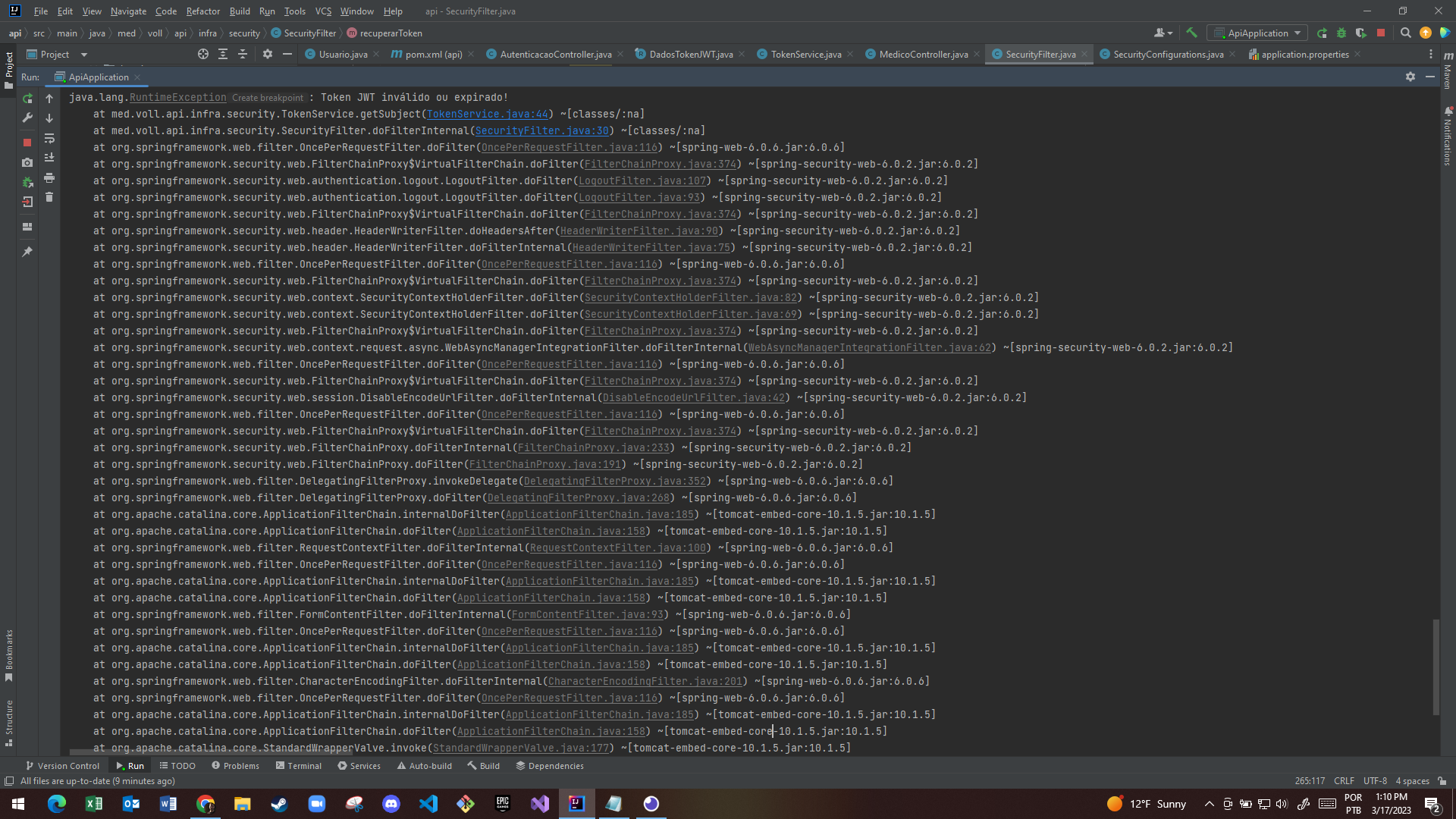
Task: Open the Problems tool window
Action: tap(235, 766)
